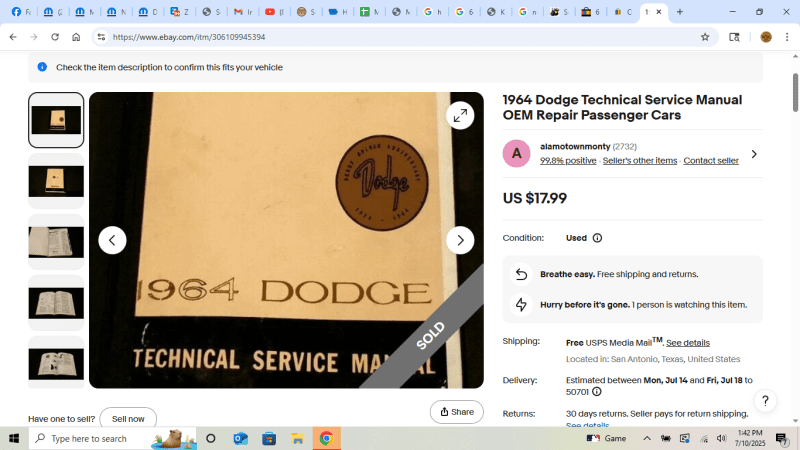
Task: Click the blue info icon in vehicle notice
Action: [x=42, y=67]
